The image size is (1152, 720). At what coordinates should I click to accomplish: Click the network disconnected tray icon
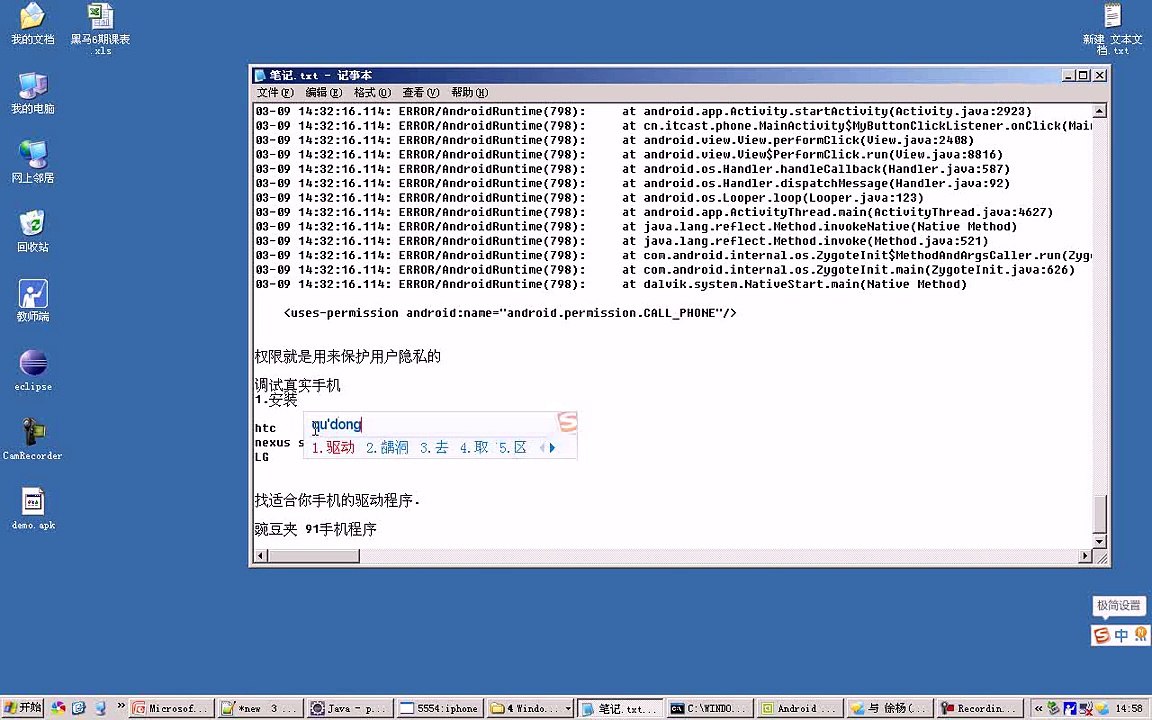1086,708
